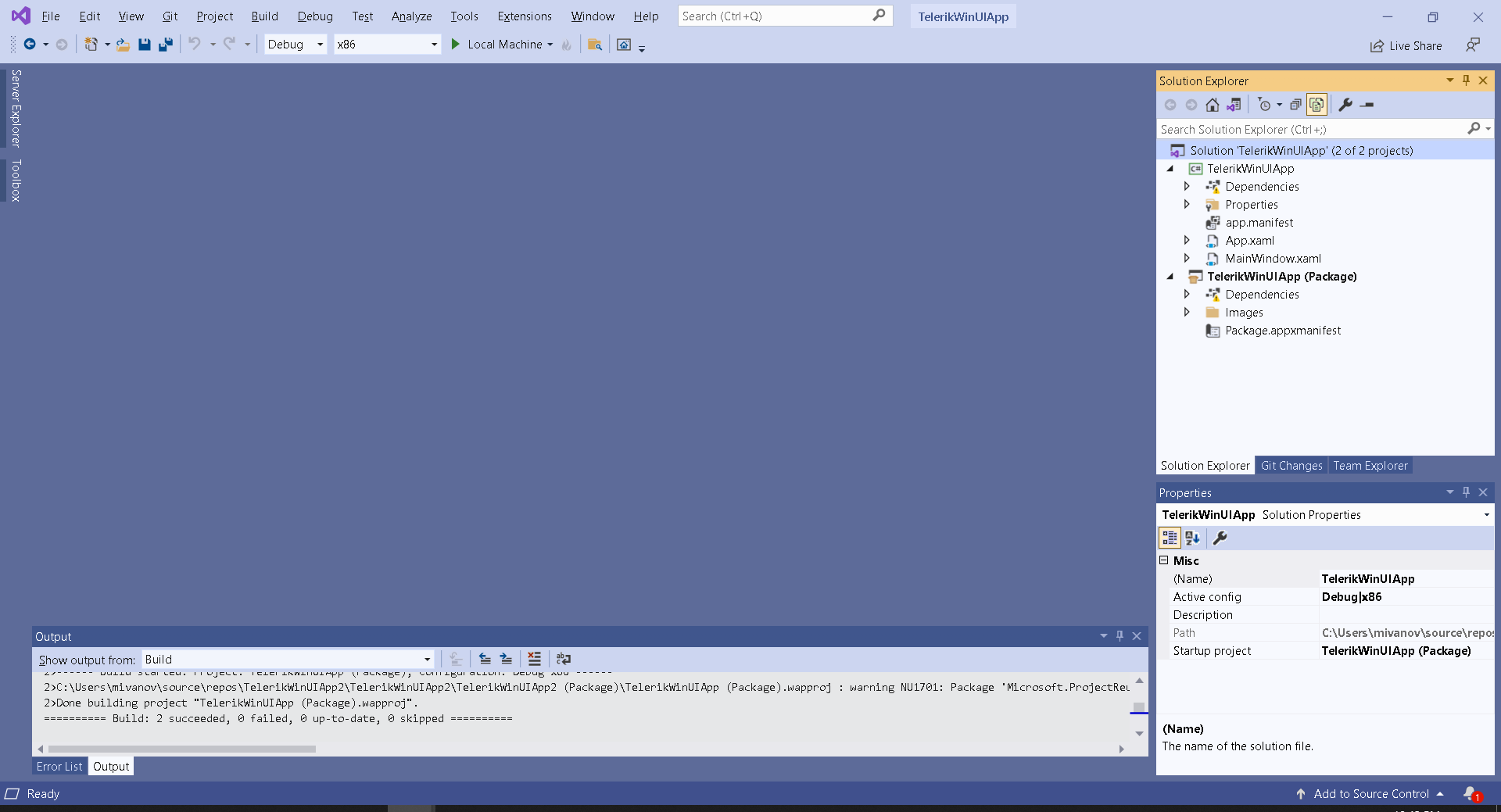Click the Save All toolbar icon

pyautogui.click(x=166, y=45)
